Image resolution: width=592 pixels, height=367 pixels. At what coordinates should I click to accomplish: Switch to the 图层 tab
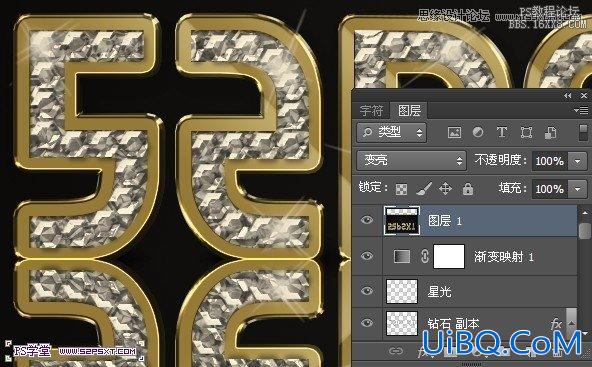click(409, 110)
